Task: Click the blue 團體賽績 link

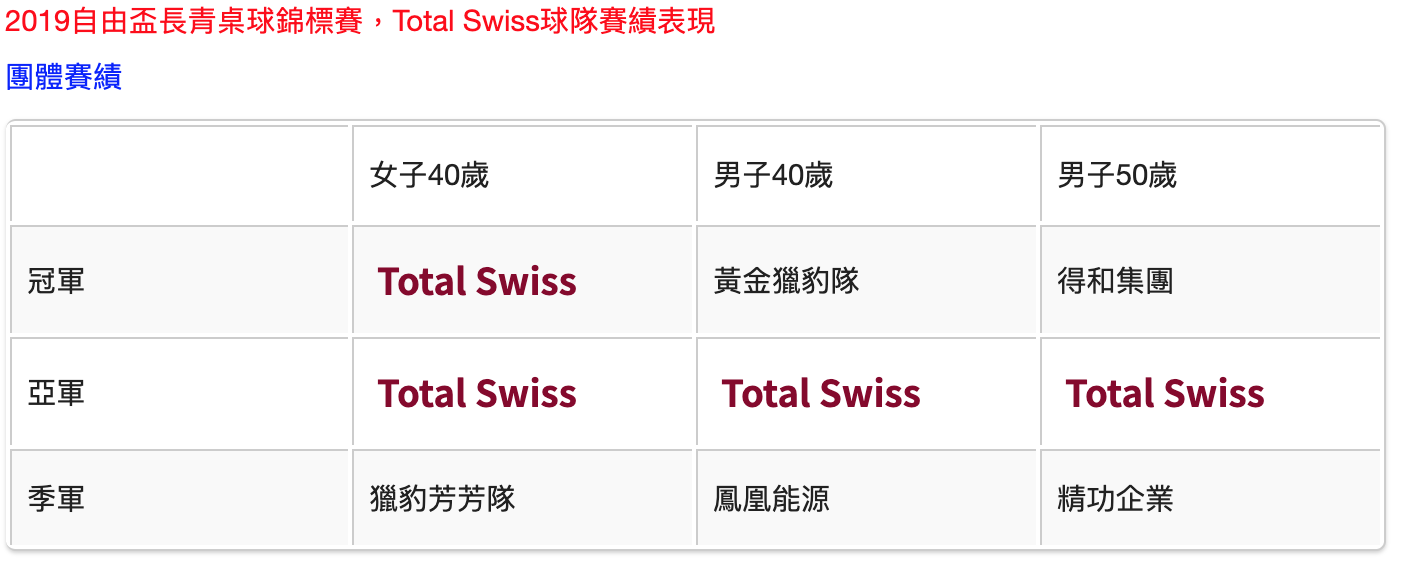Action: pyautogui.click(x=64, y=78)
